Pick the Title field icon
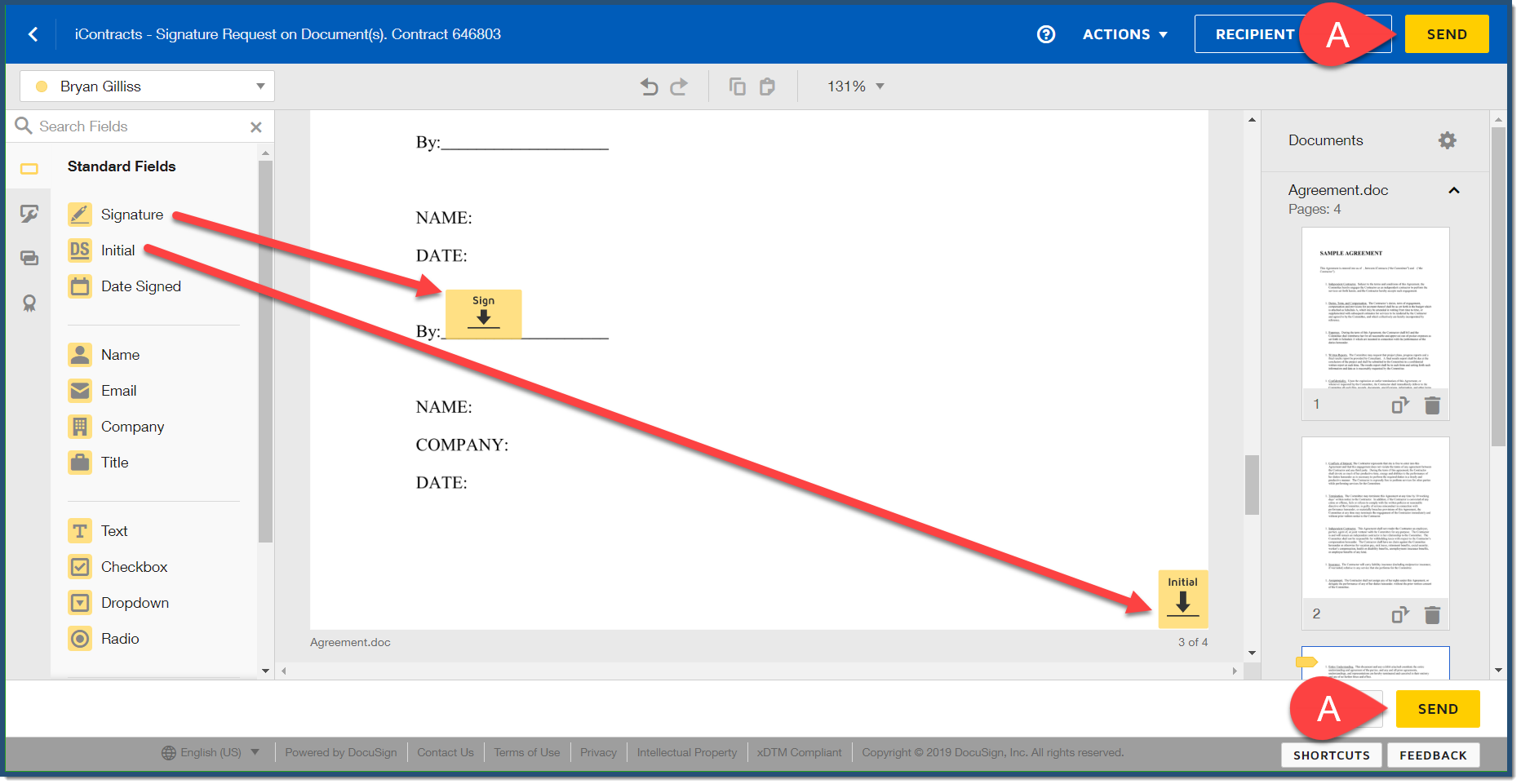 (x=80, y=463)
